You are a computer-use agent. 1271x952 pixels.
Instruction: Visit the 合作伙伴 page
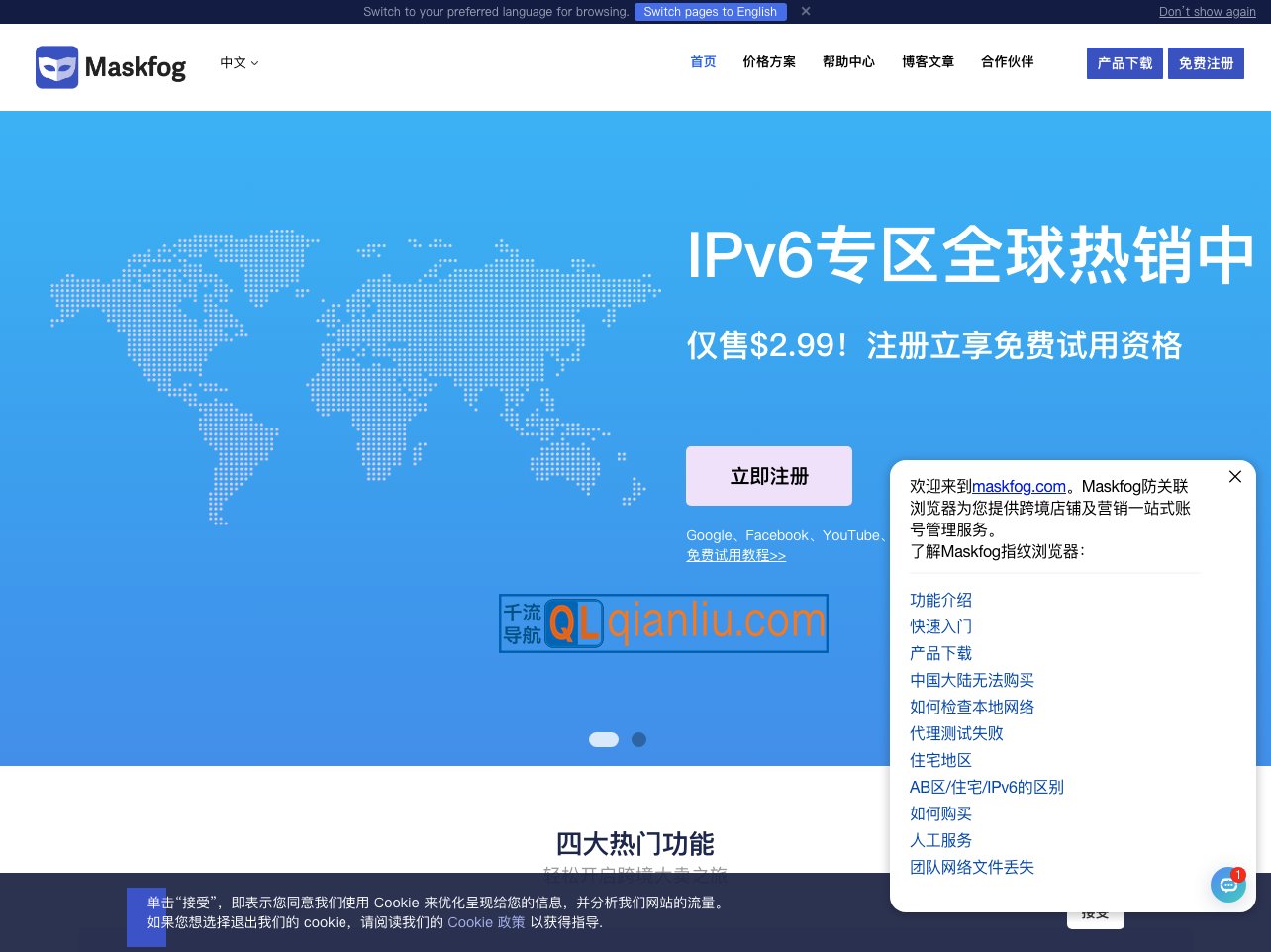[x=1007, y=61]
